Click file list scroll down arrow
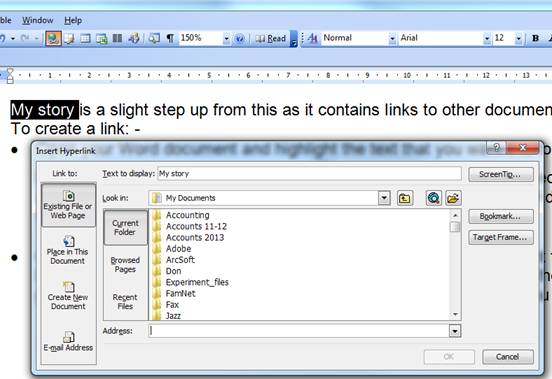Viewport: 552px width, 379px height. coord(455,314)
